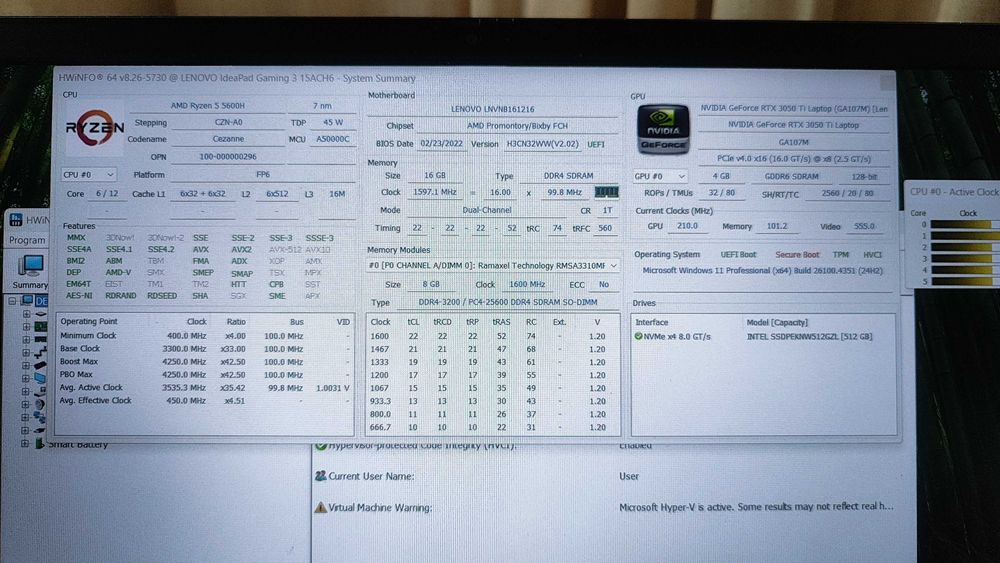Select the Smart Battery icon in tree
Image resolution: width=1000 pixels, height=563 pixels.
click(x=40, y=443)
